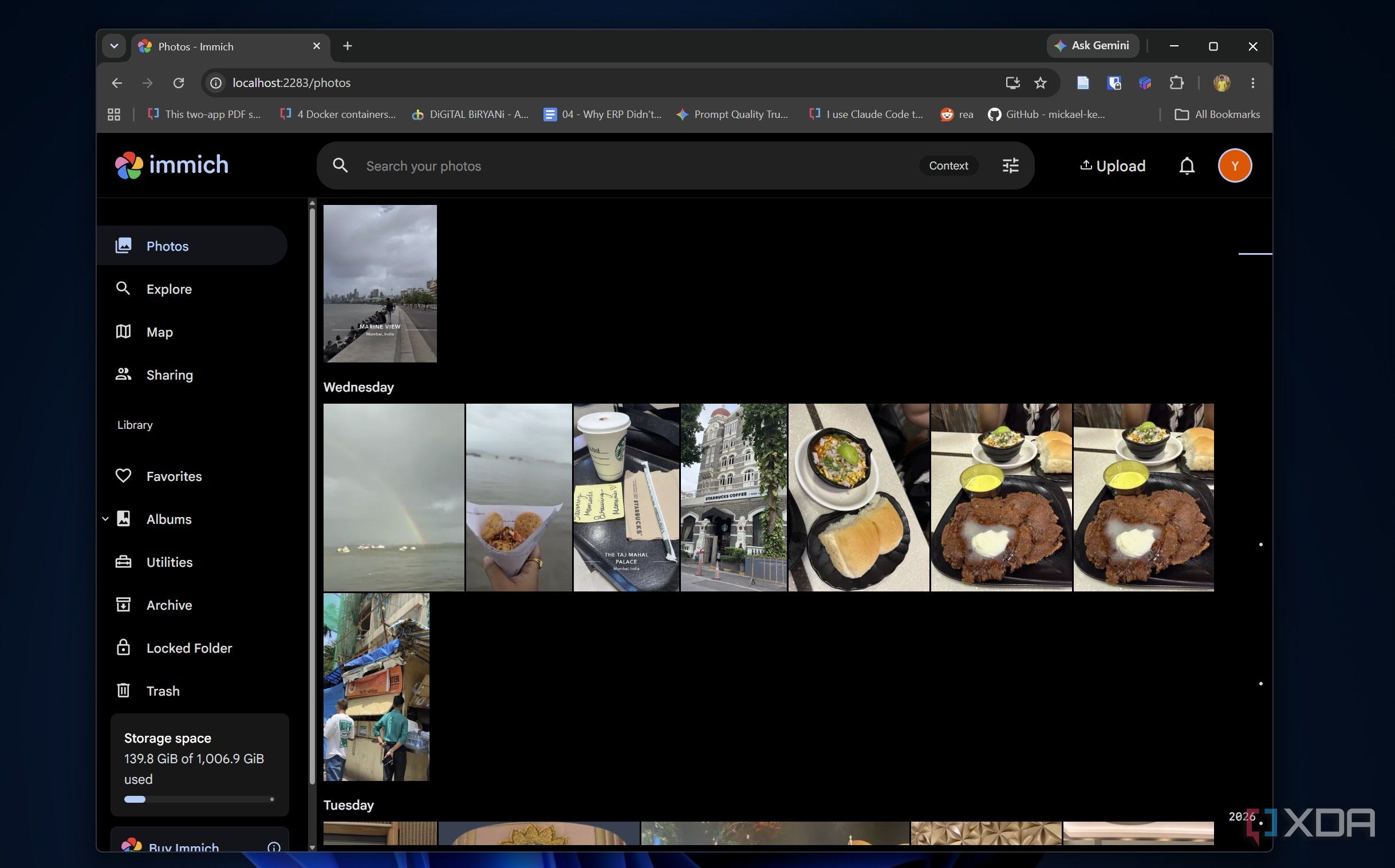
Task: Open 'I use Claude Code t...' bookmark
Action: click(866, 115)
